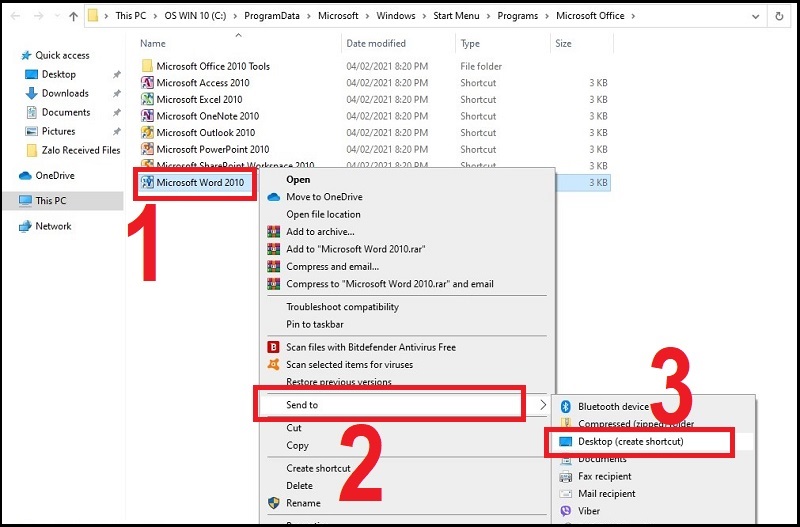
Task: Click the Refresh button in address bar
Action: coord(779,16)
